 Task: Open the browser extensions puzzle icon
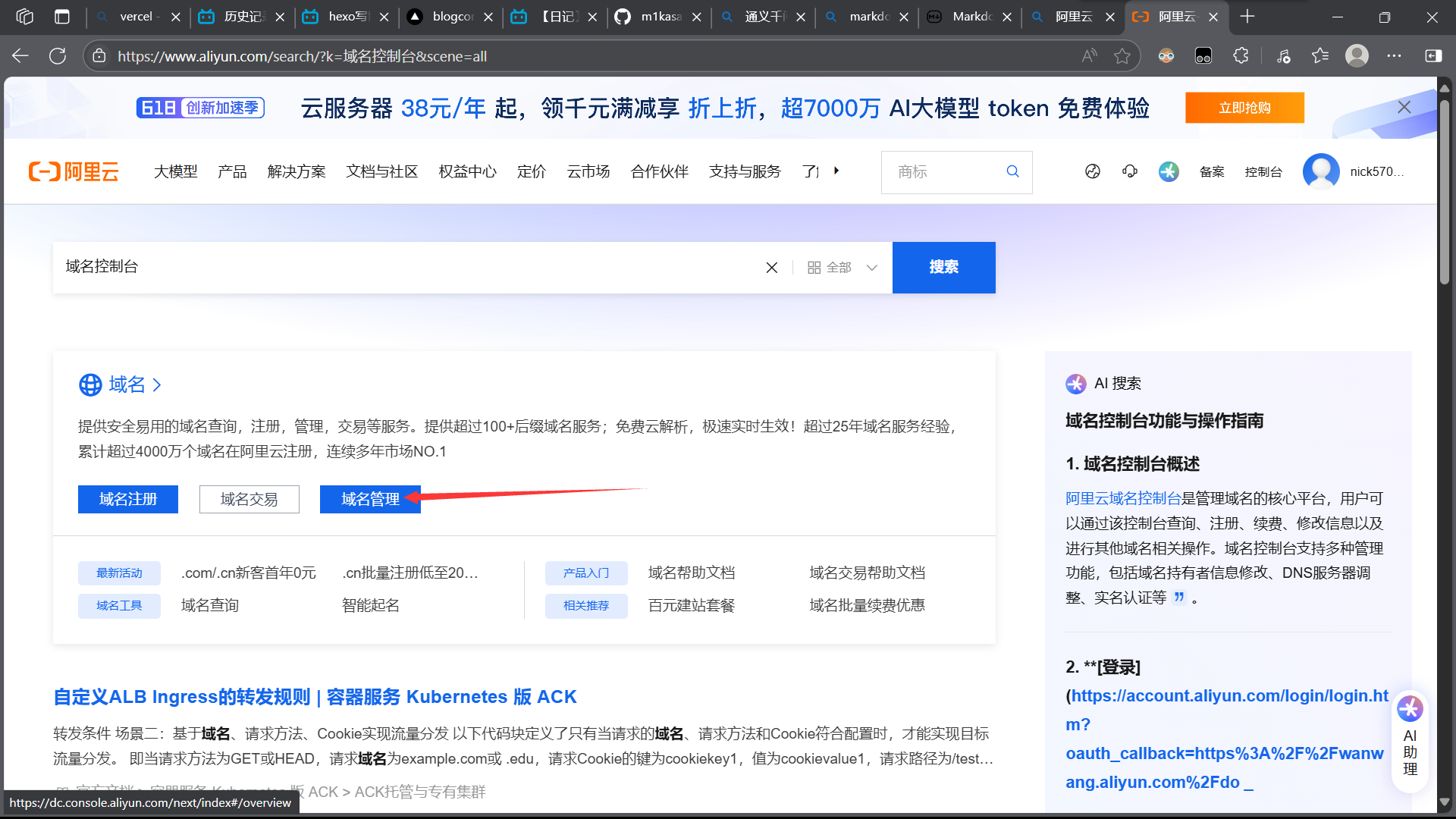click(1241, 55)
